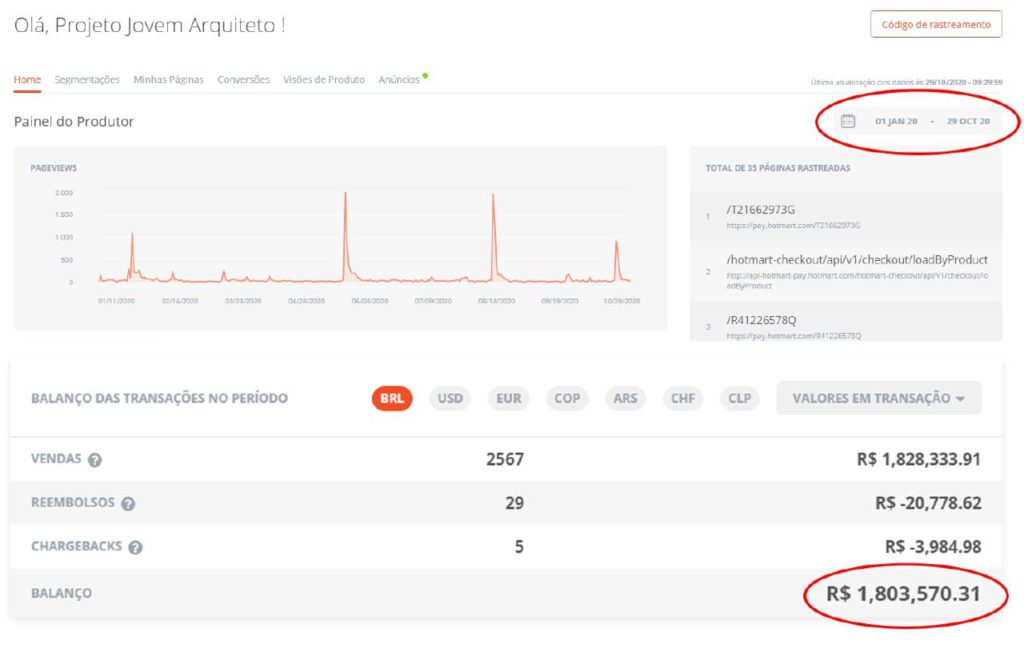Open Visões de Produto tab
The height and width of the screenshot is (649, 1024).
point(324,80)
